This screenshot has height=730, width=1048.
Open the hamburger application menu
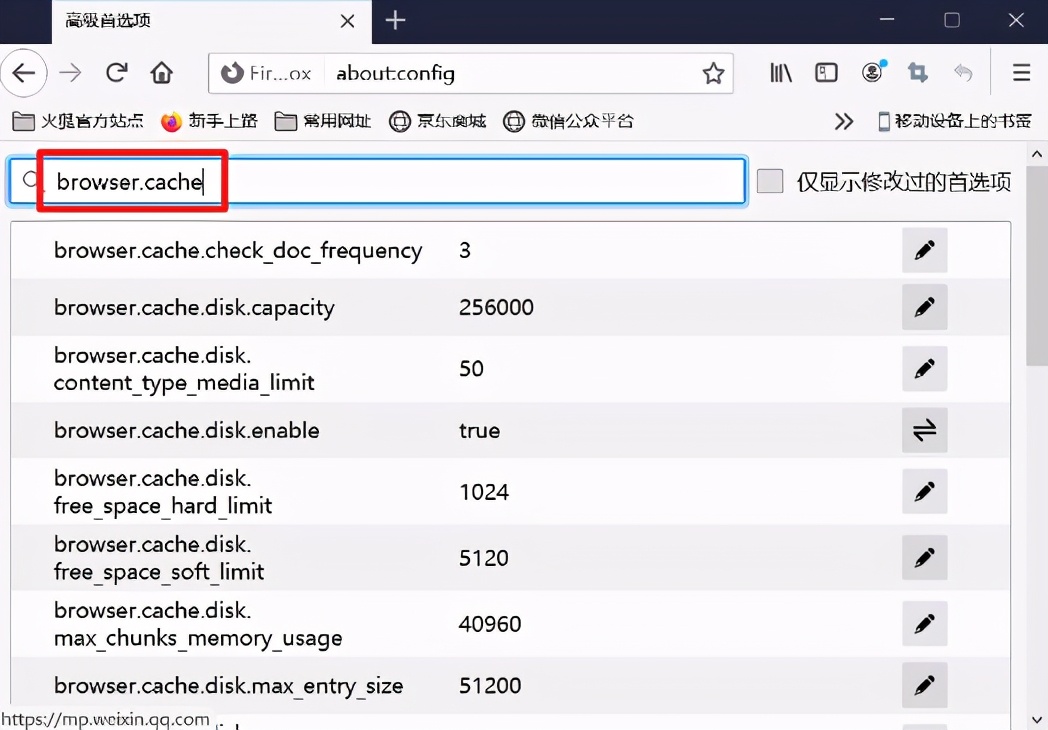click(x=1021, y=73)
